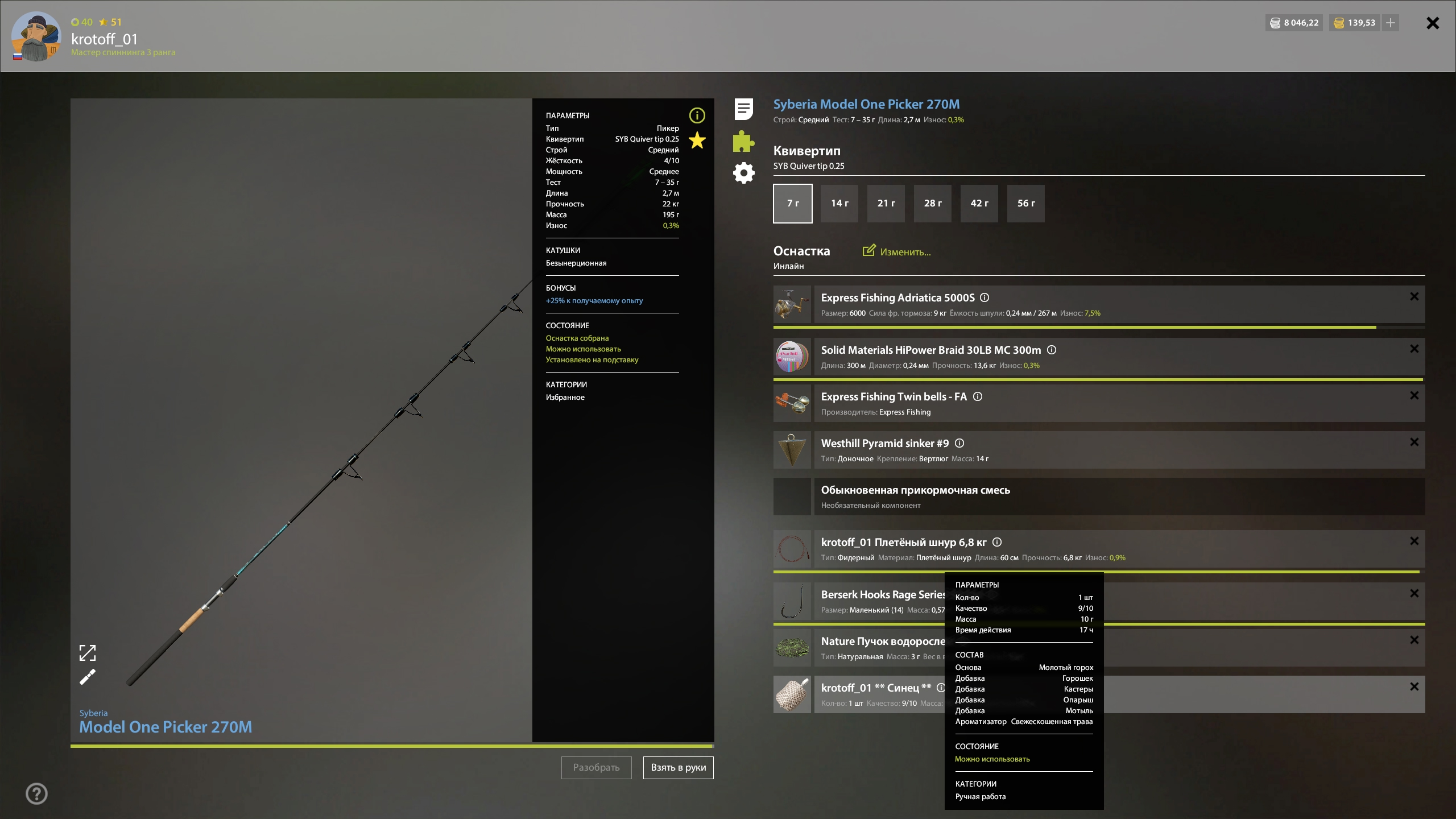
Task: Close the rod details screen
Action: pos(1433,23)
